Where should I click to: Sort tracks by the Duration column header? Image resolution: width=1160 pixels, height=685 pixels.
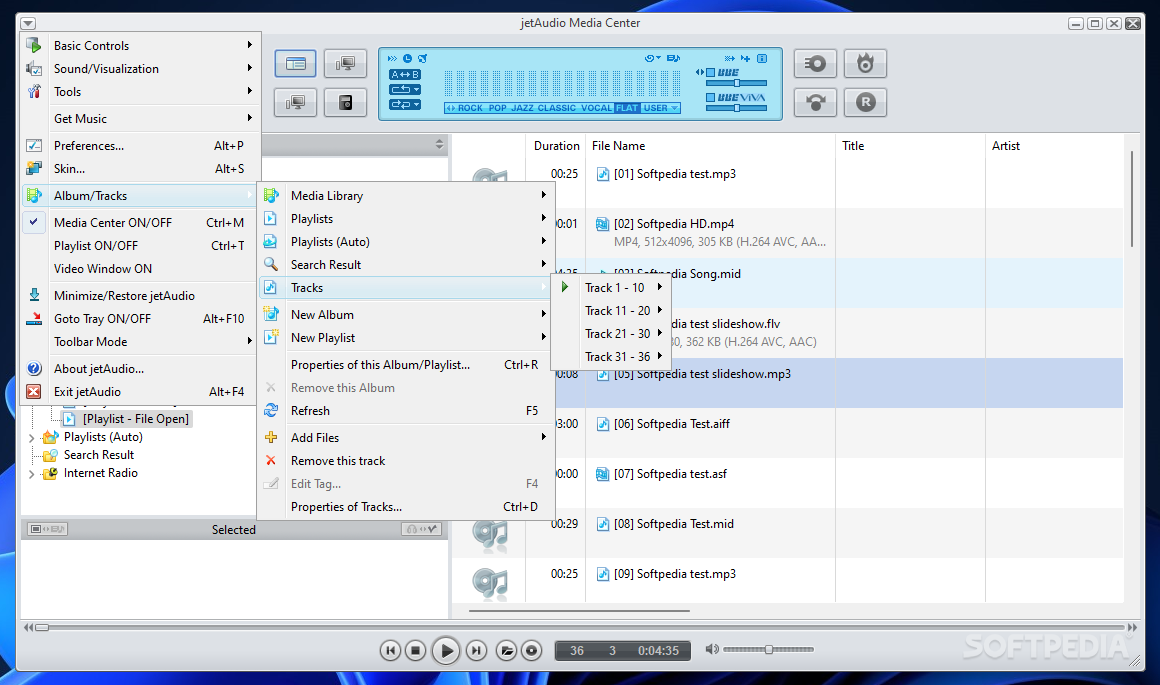pyautogui.click(x=556, y=146)
